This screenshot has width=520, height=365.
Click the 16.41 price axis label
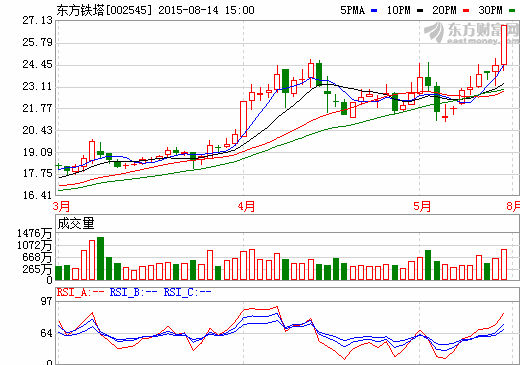click(x=38, y=196)
